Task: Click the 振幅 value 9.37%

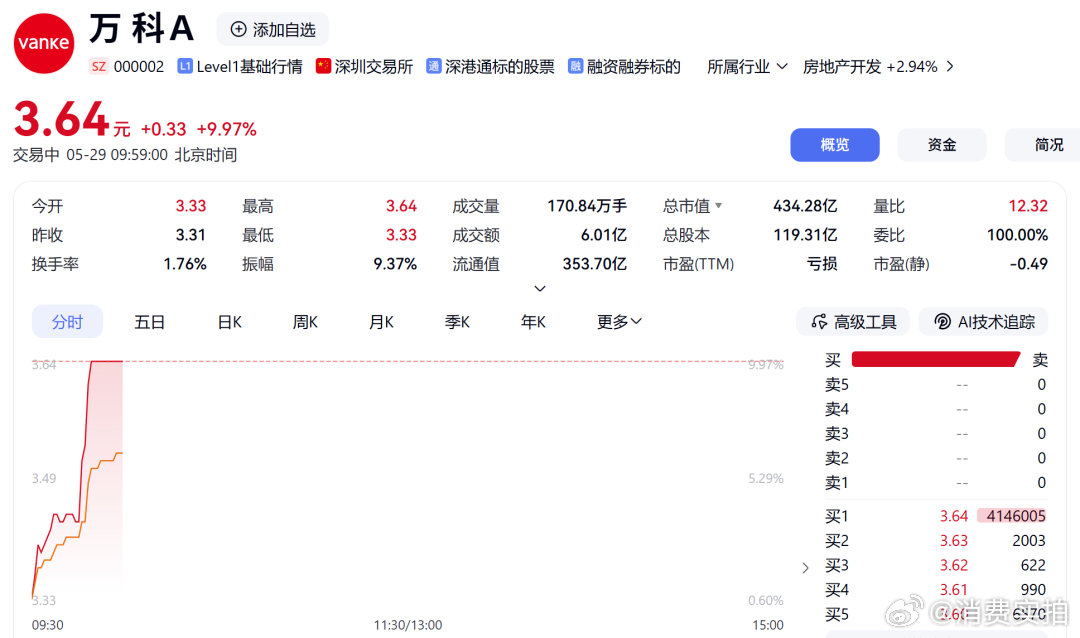Action: [395, 264]
